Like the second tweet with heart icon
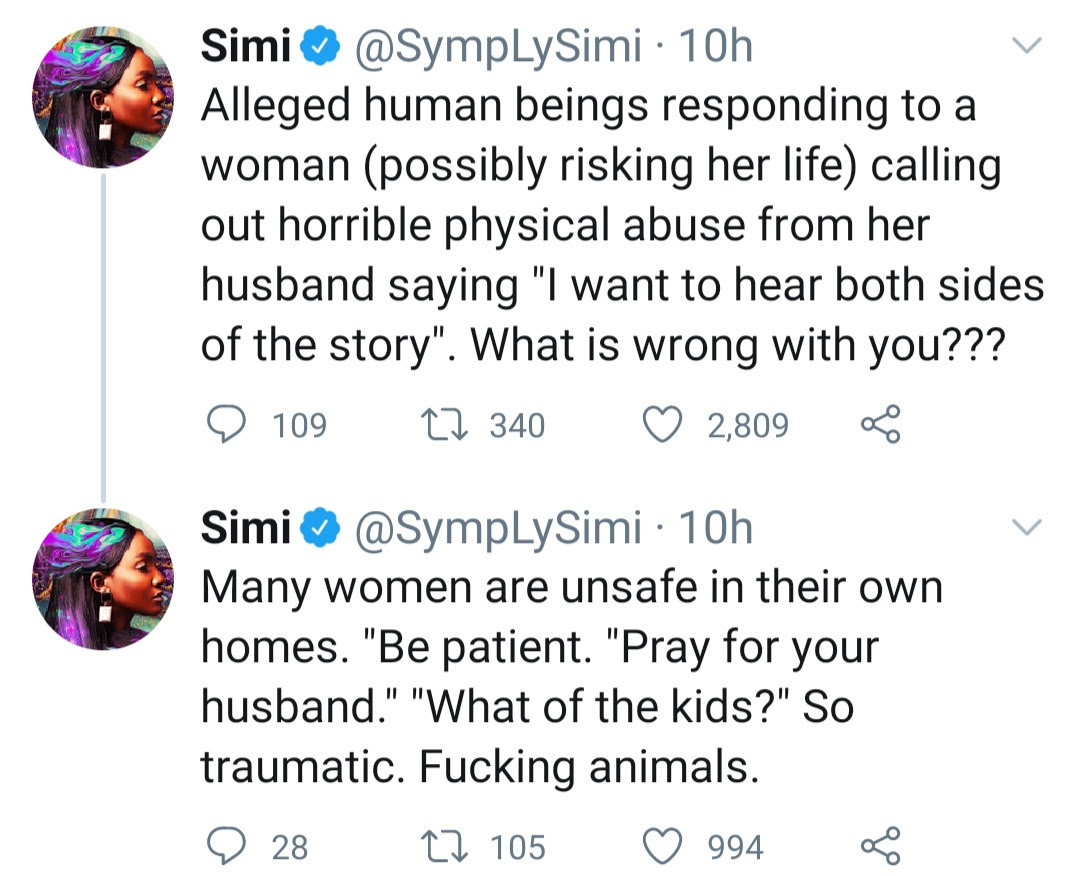This screenshot has height=876, width=1080. (662, 846)
